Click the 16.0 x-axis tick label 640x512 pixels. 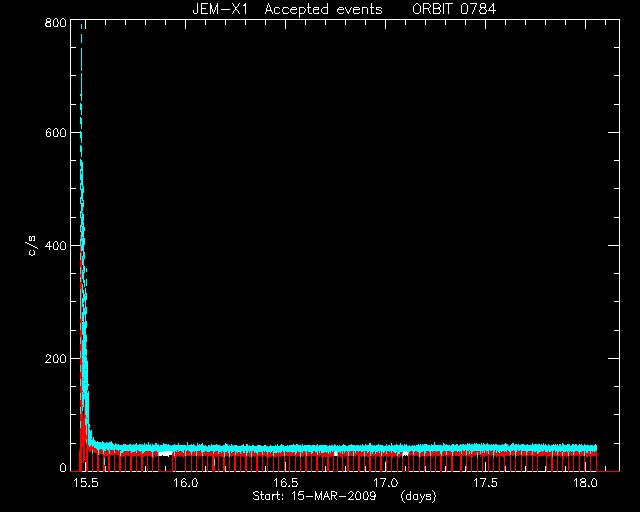pos(185,483)
